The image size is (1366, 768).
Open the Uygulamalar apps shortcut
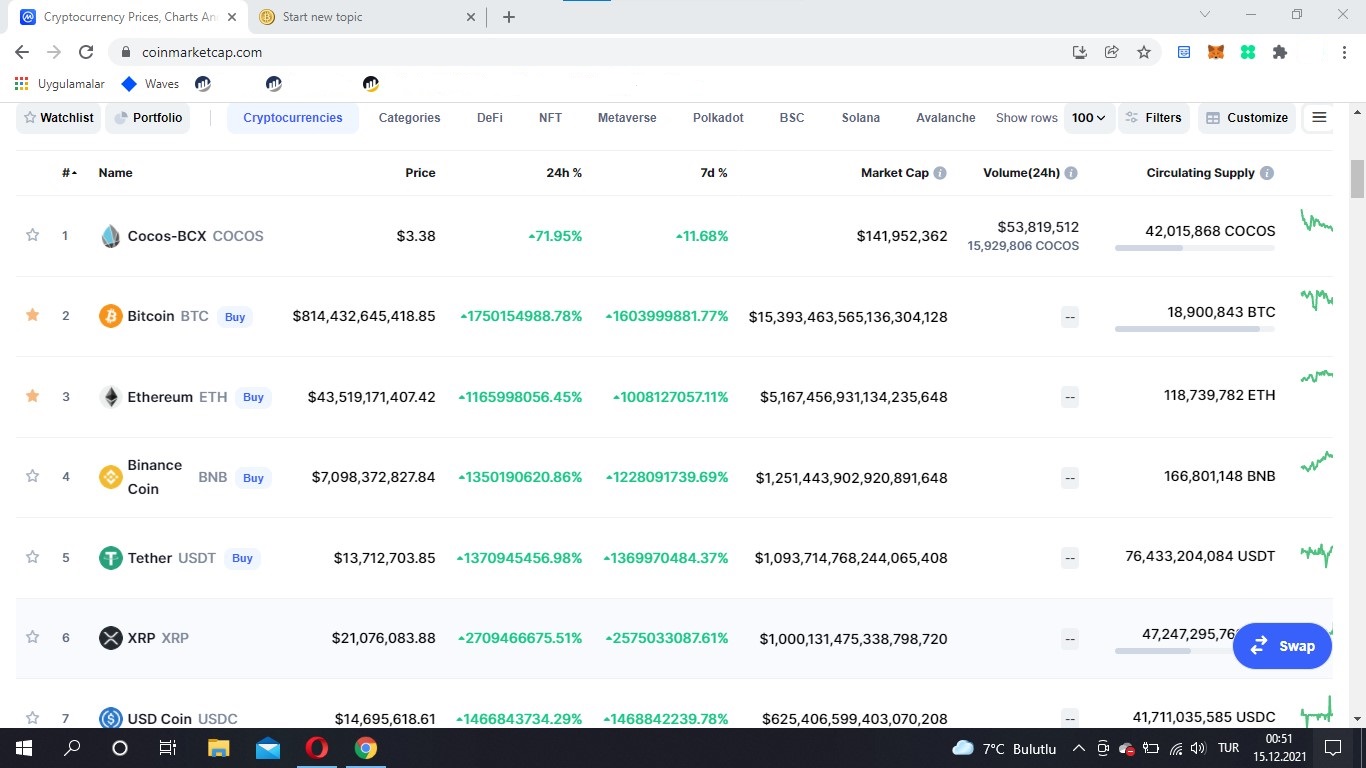[x=60, y=84]
